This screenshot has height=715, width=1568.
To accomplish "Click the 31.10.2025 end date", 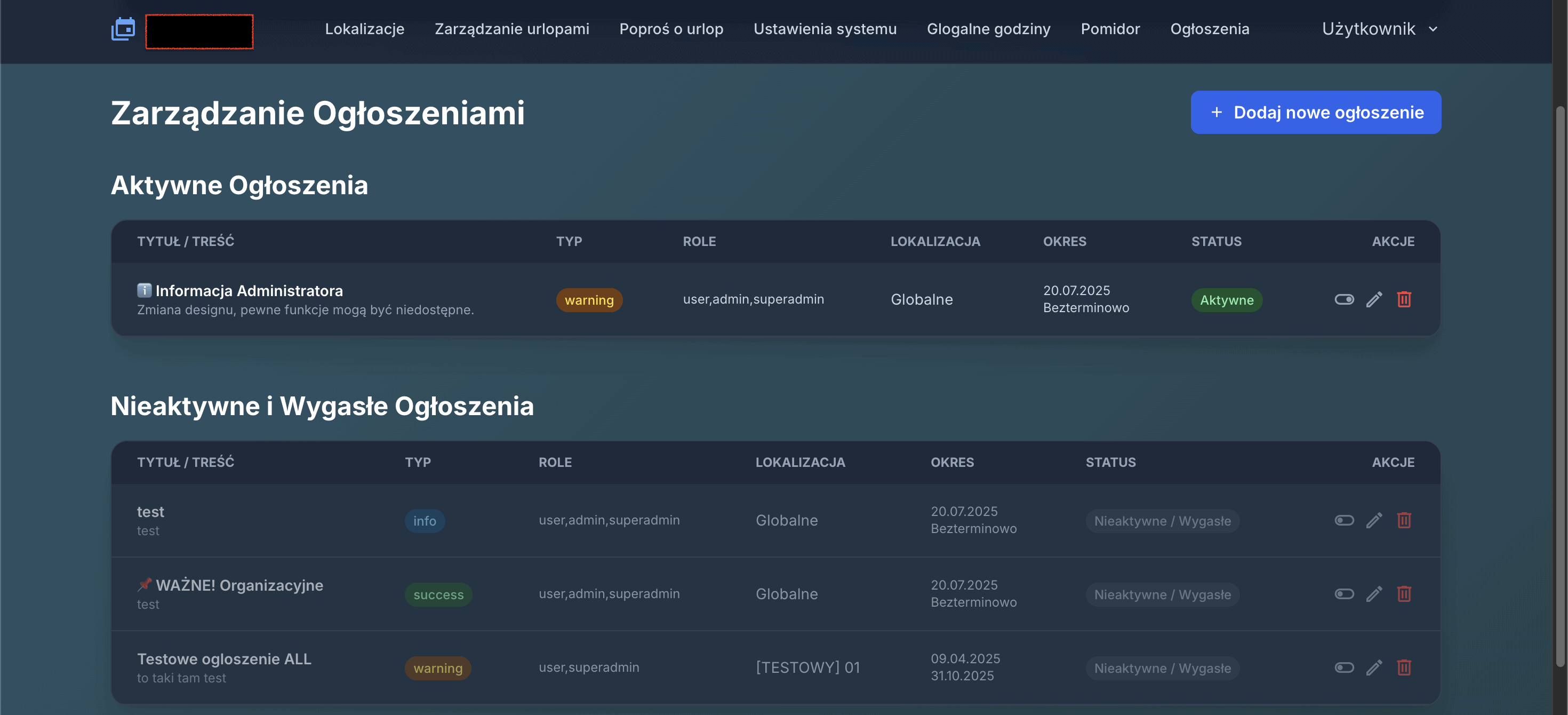I will 962,676.
